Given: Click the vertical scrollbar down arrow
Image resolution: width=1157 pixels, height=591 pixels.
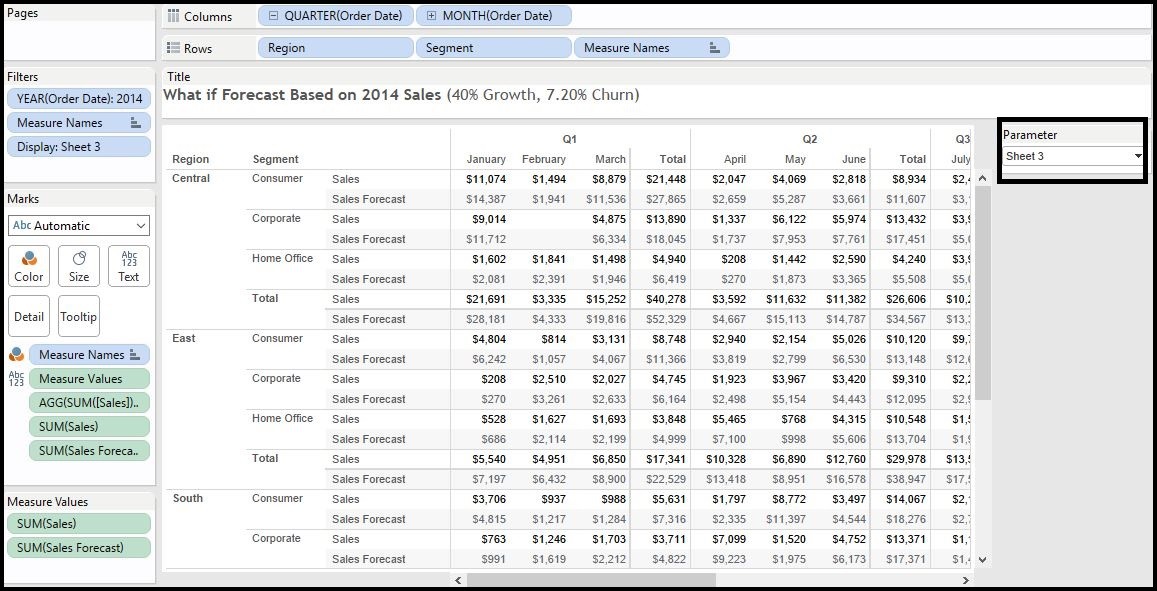Looking at the screenshot, I should (x=983, y=560).
